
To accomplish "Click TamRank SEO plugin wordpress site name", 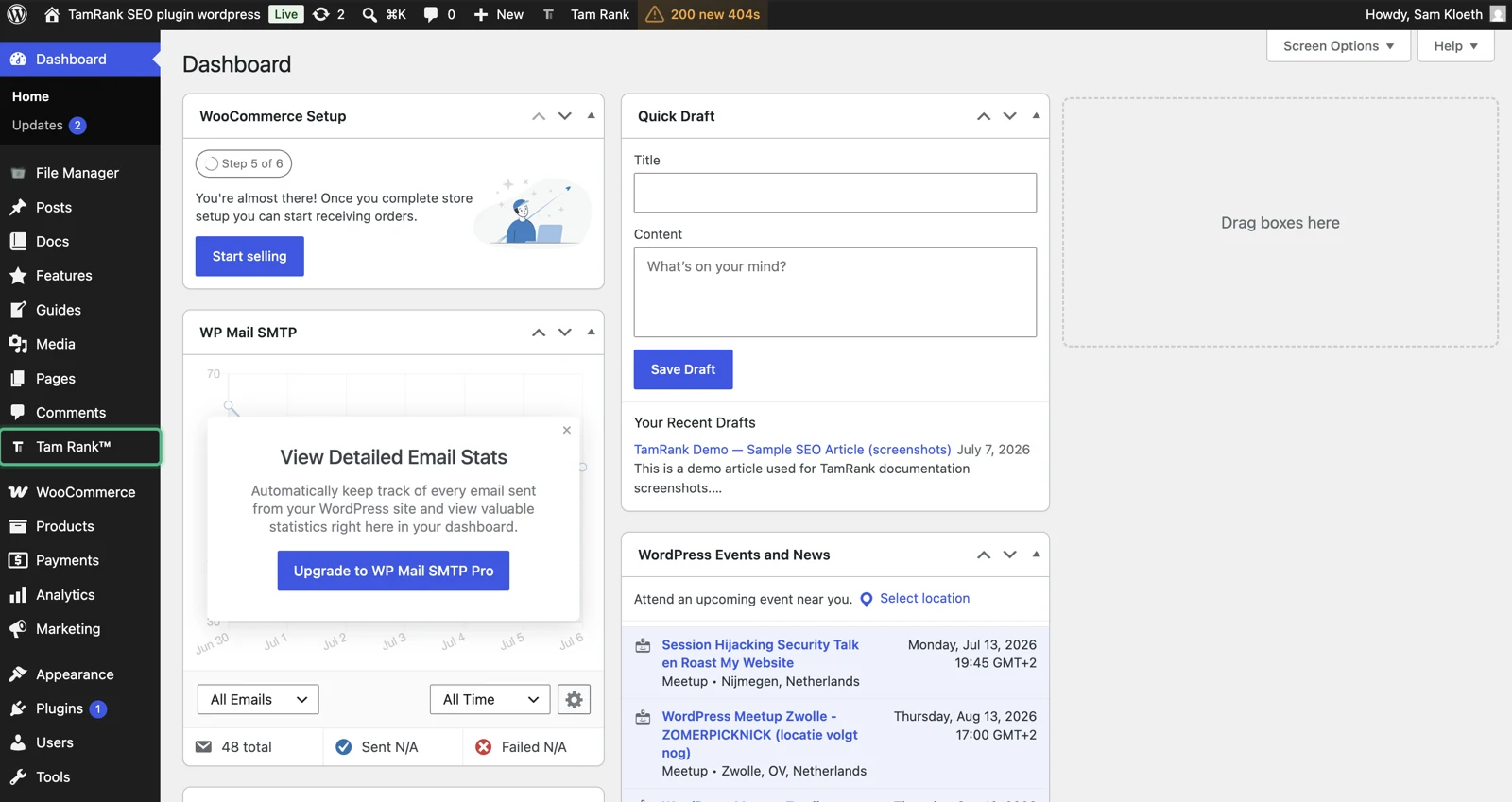I will click(163, 14).
